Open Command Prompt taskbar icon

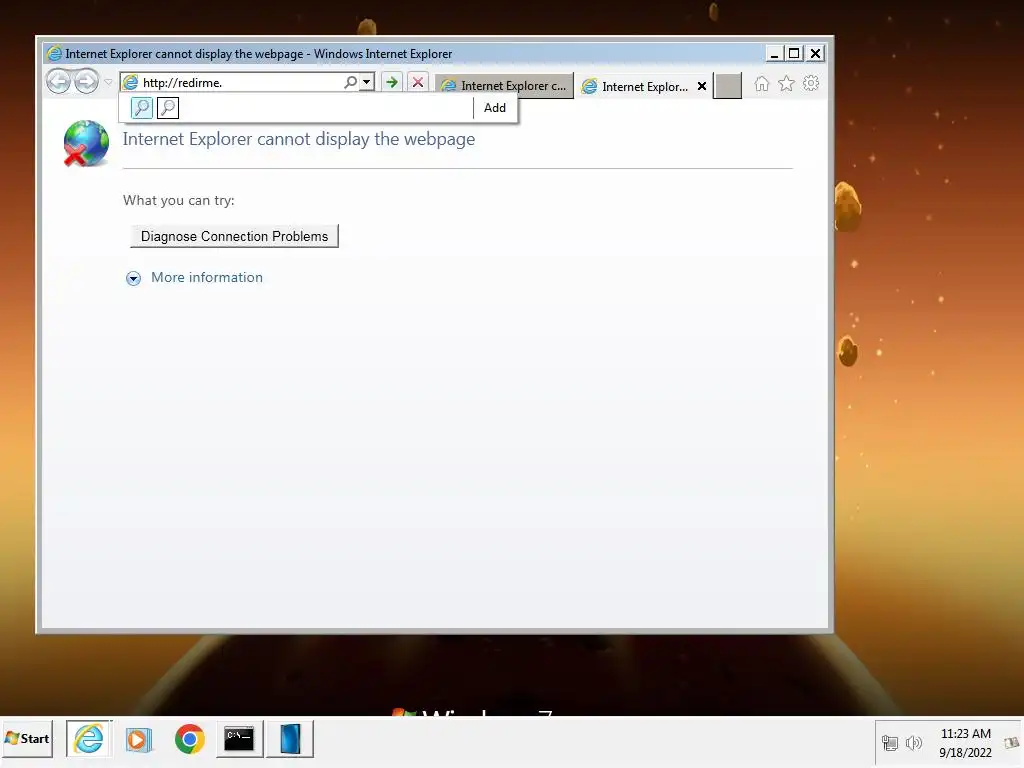[x=239, y=739]
